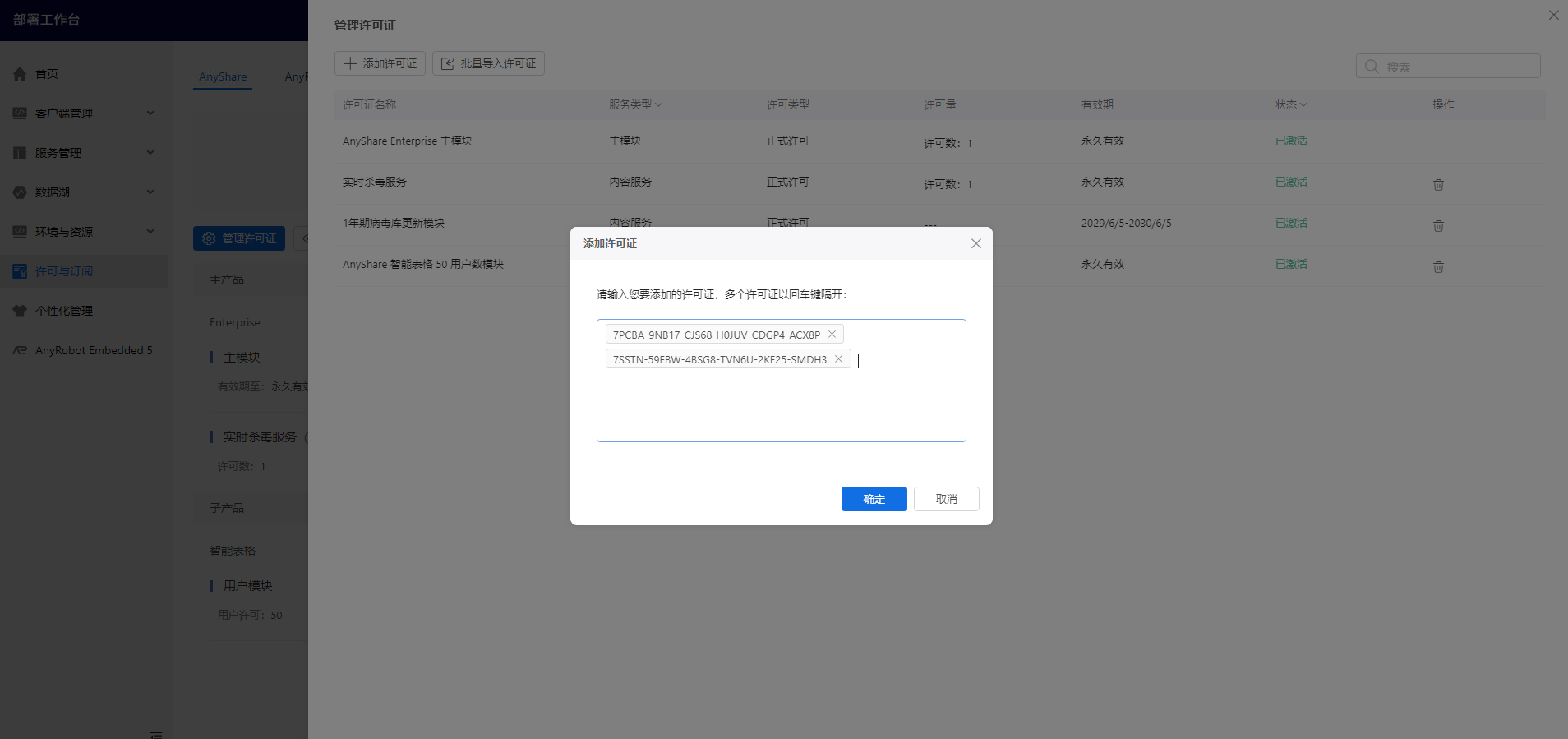The height and width of the screenshot is (739, 1568).
Task: Cancel with the 取消 button
Action: click(946, 499)
